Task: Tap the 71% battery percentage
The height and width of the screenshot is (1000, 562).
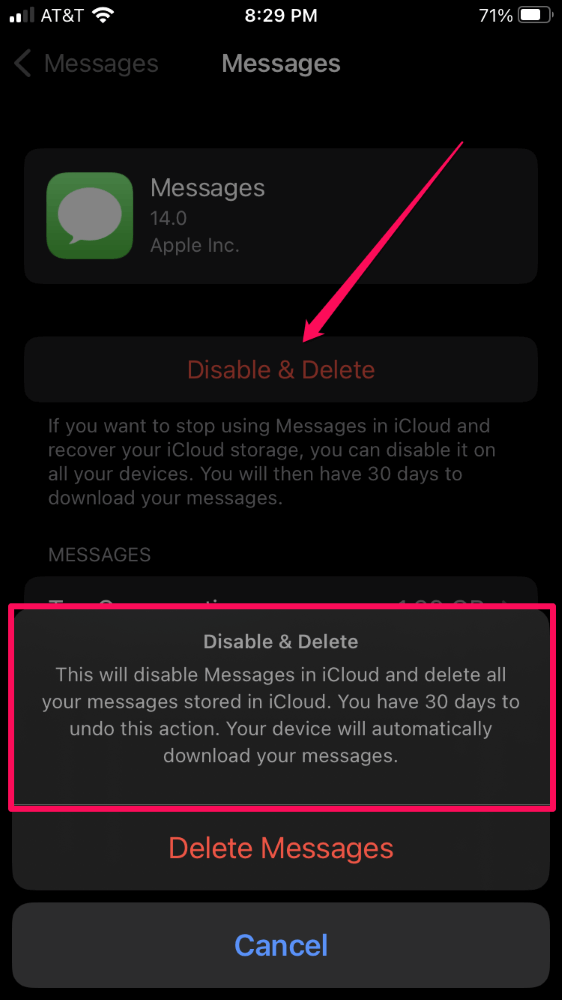Action: click(496, 16)
